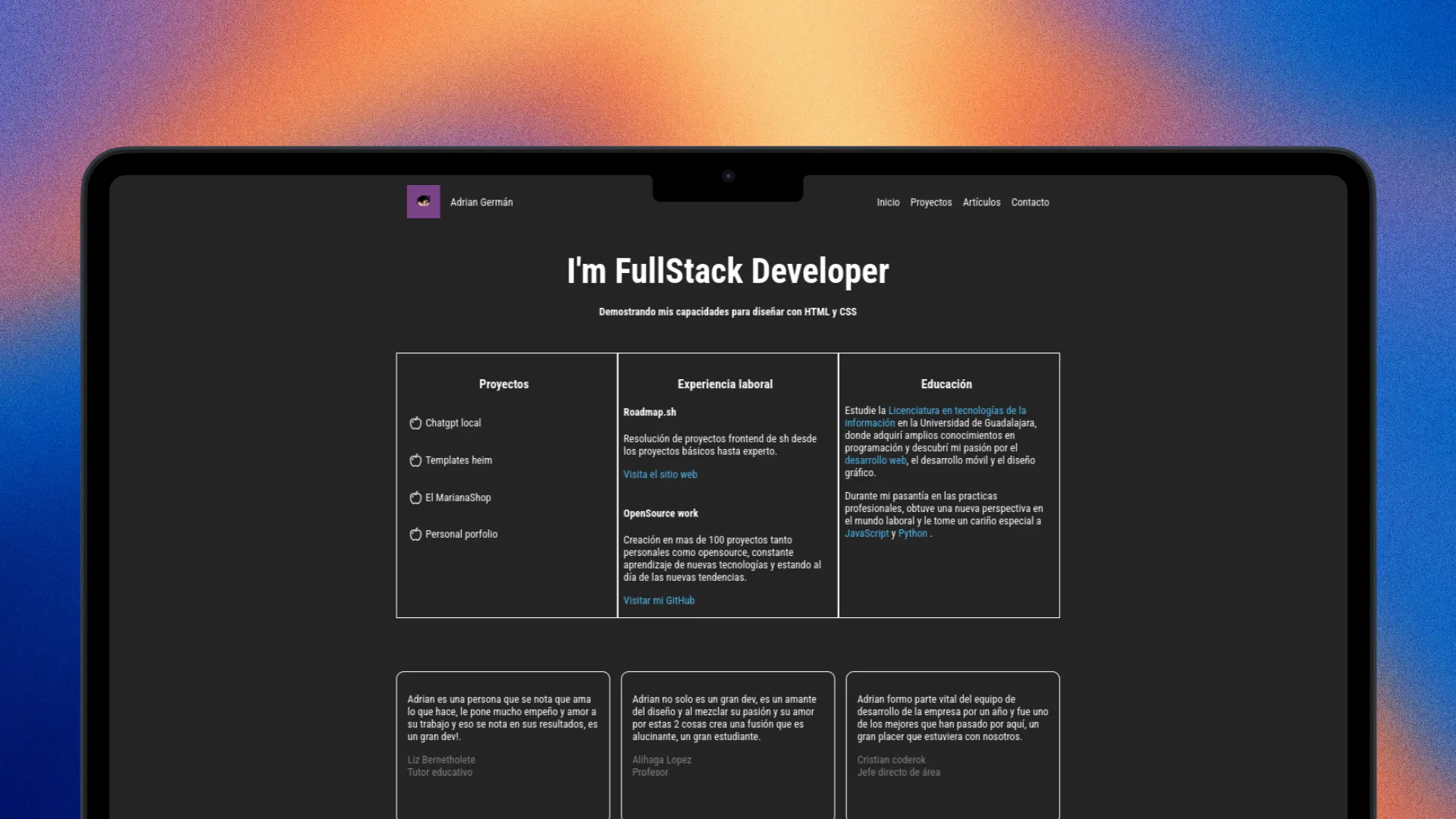
Task: Click the Cristian coderok testimonial author
Action: [892, 760]
